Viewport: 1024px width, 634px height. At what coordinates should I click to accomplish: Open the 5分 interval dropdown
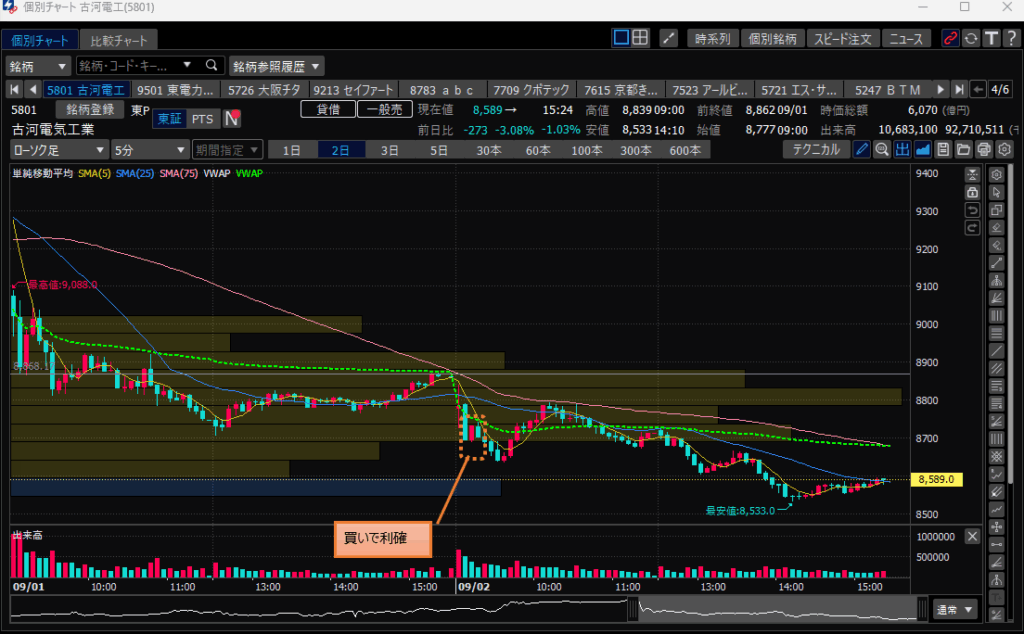(x=148, y=150)
